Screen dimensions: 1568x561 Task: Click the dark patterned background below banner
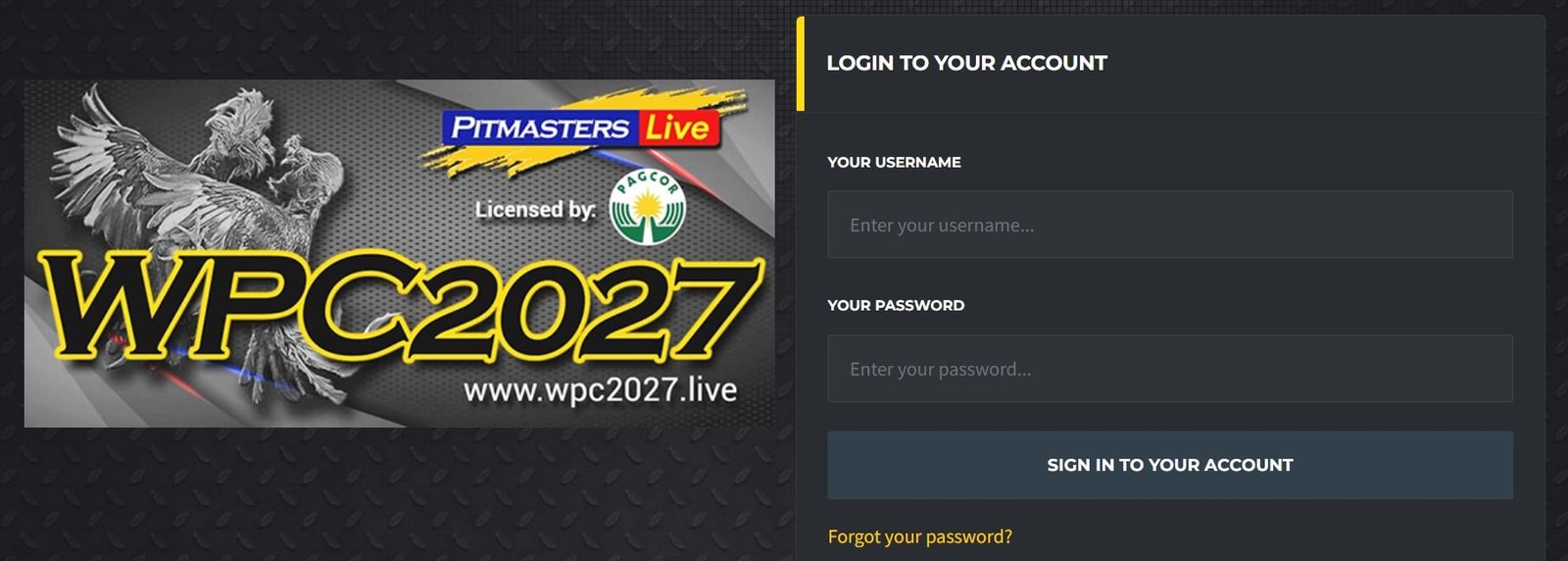pyautogui.click(x=392, y=495)
